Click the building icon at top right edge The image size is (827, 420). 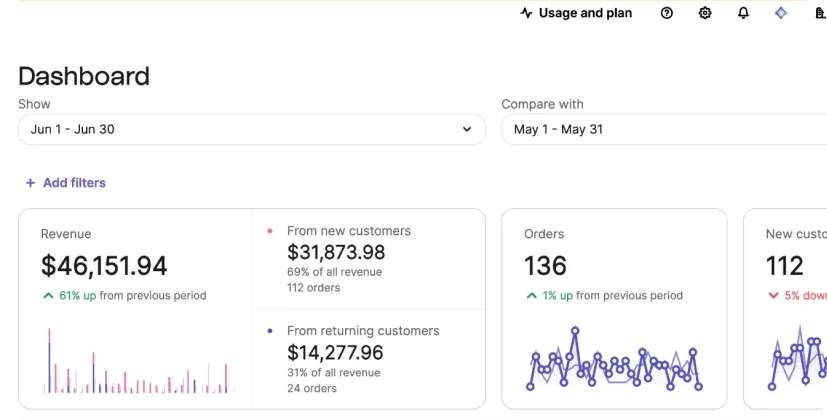(x=820, y=13)
